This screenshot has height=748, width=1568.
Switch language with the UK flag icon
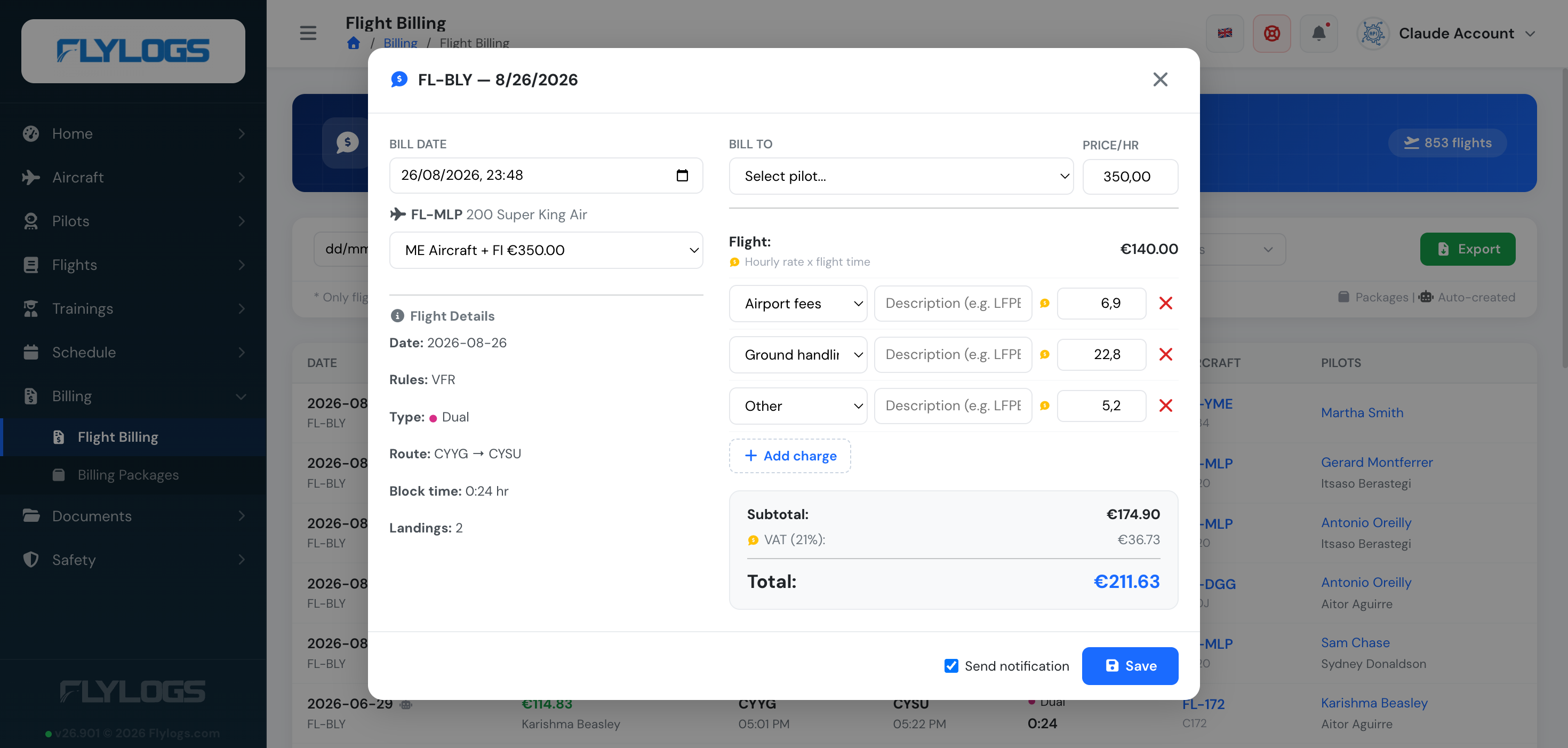[1225, 34]
